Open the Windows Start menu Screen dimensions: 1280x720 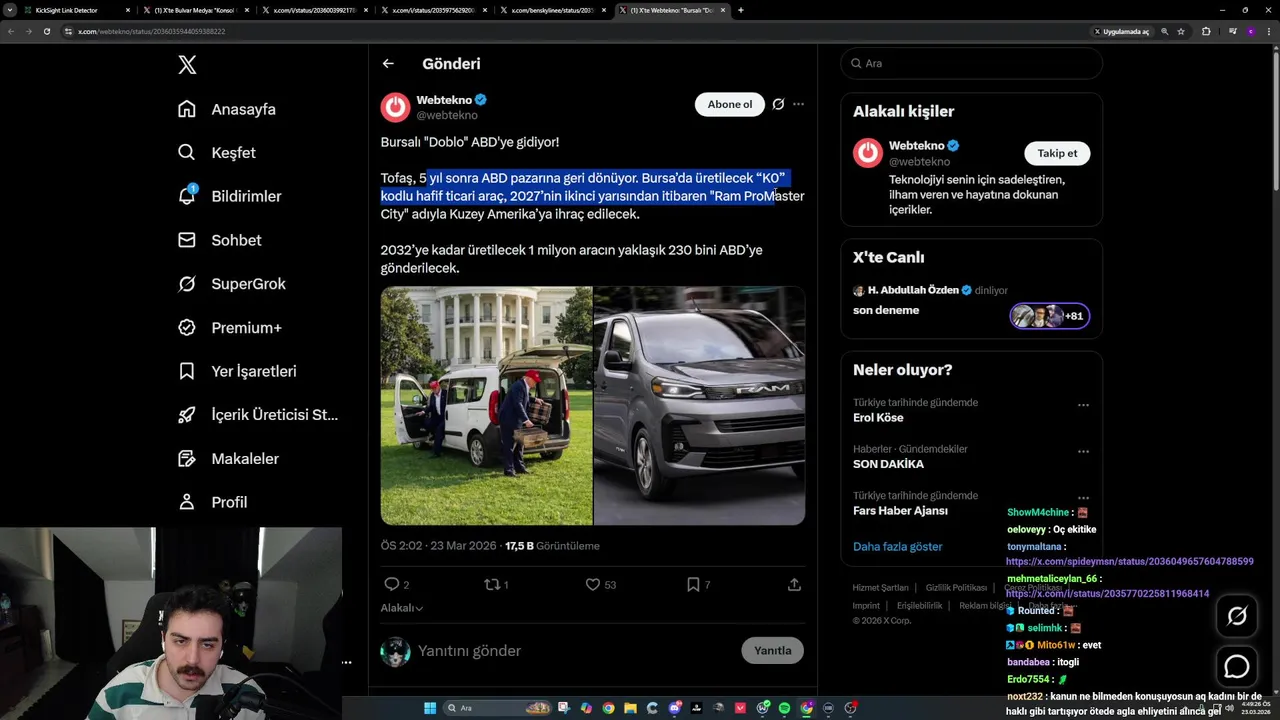[x=430, y=708]
